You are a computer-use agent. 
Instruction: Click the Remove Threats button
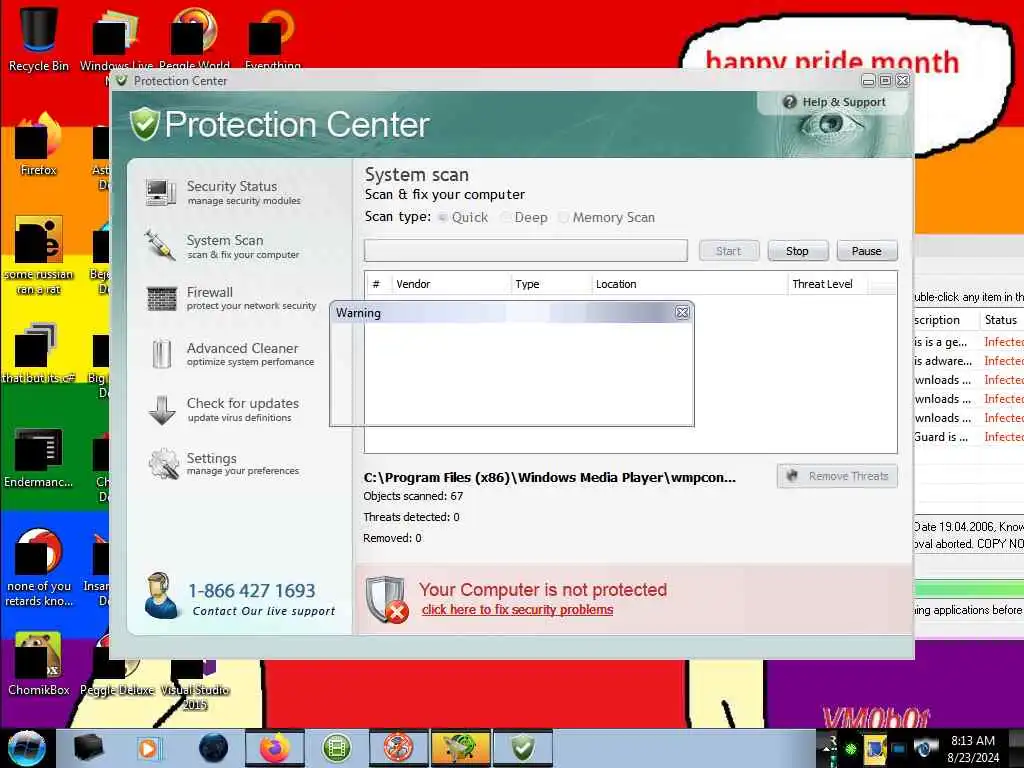tap(837, 476)
